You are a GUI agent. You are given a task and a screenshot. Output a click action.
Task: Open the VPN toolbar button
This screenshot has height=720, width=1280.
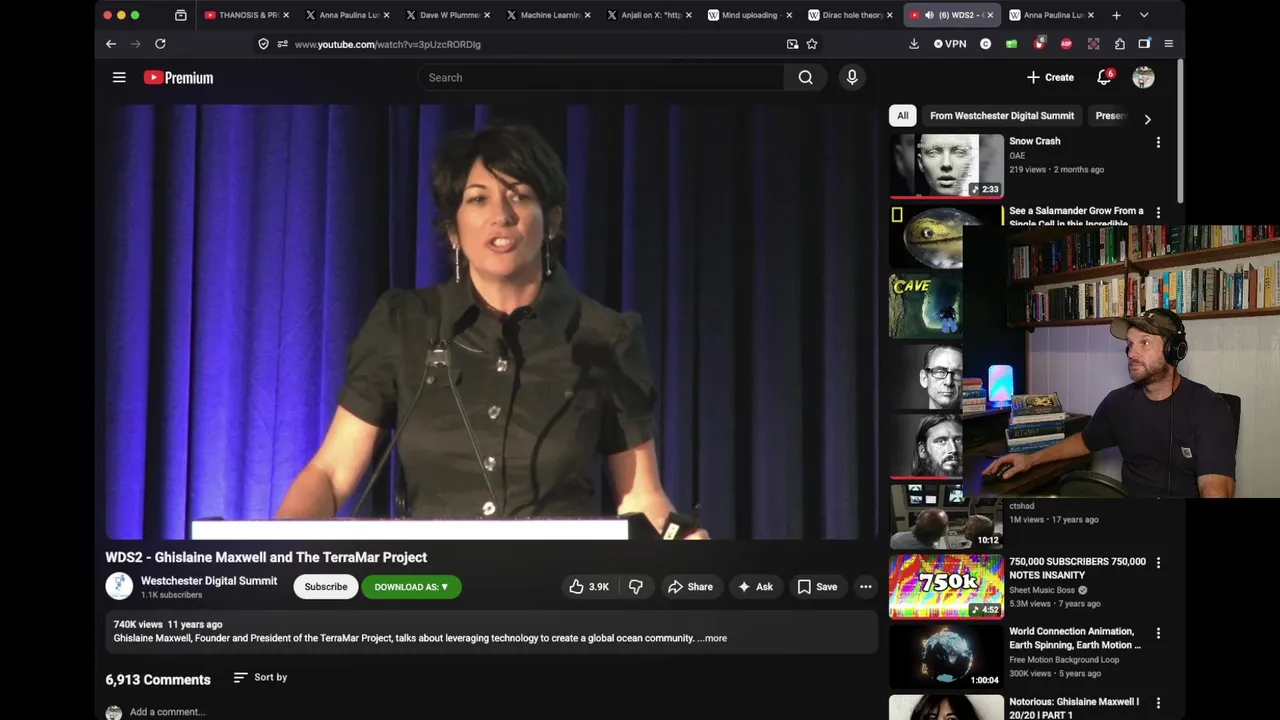(x=950, y=44)
